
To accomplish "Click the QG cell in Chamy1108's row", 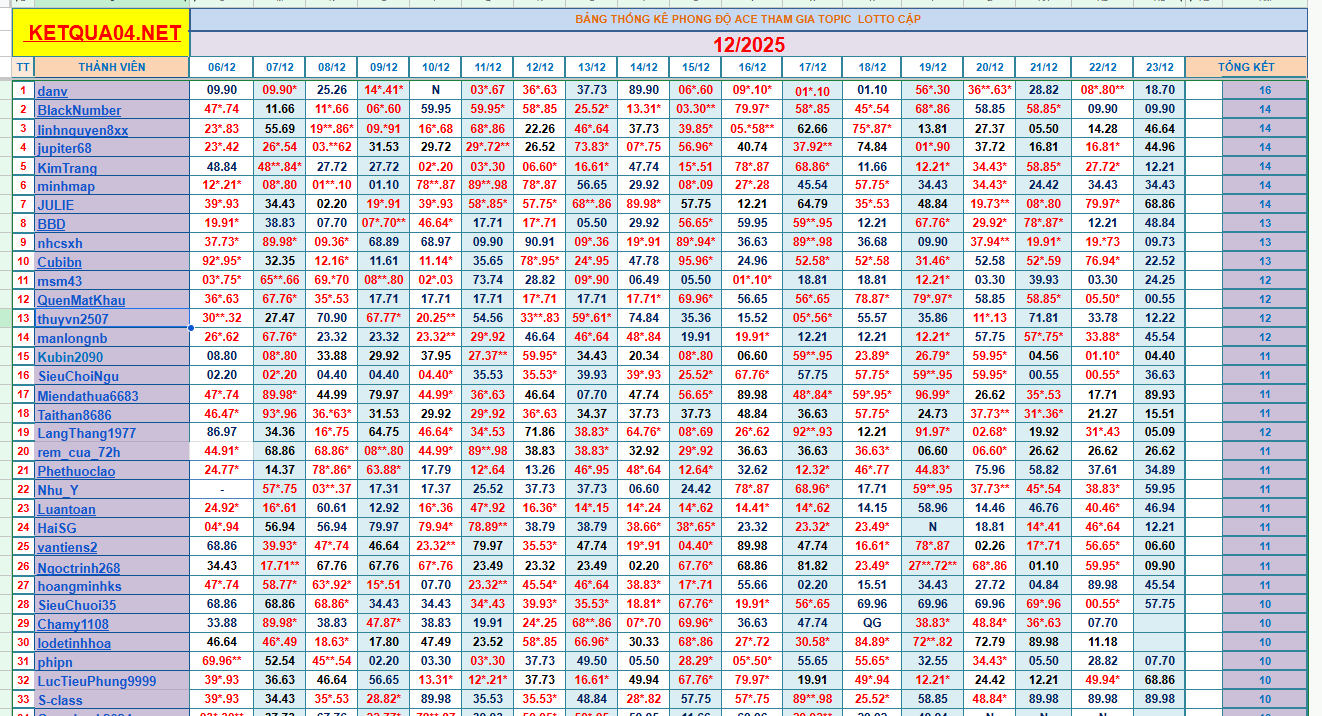I will pyautogui.click(x=872, y=623).
